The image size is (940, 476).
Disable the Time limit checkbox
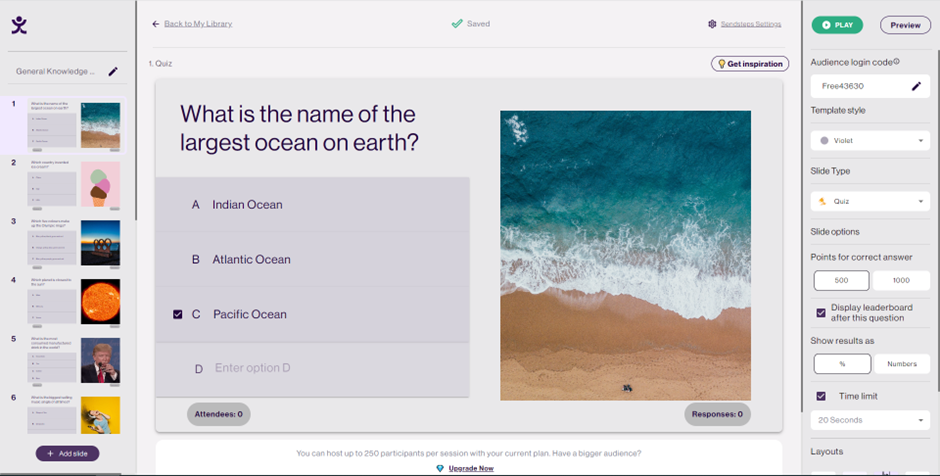click(x=821, y=396)
